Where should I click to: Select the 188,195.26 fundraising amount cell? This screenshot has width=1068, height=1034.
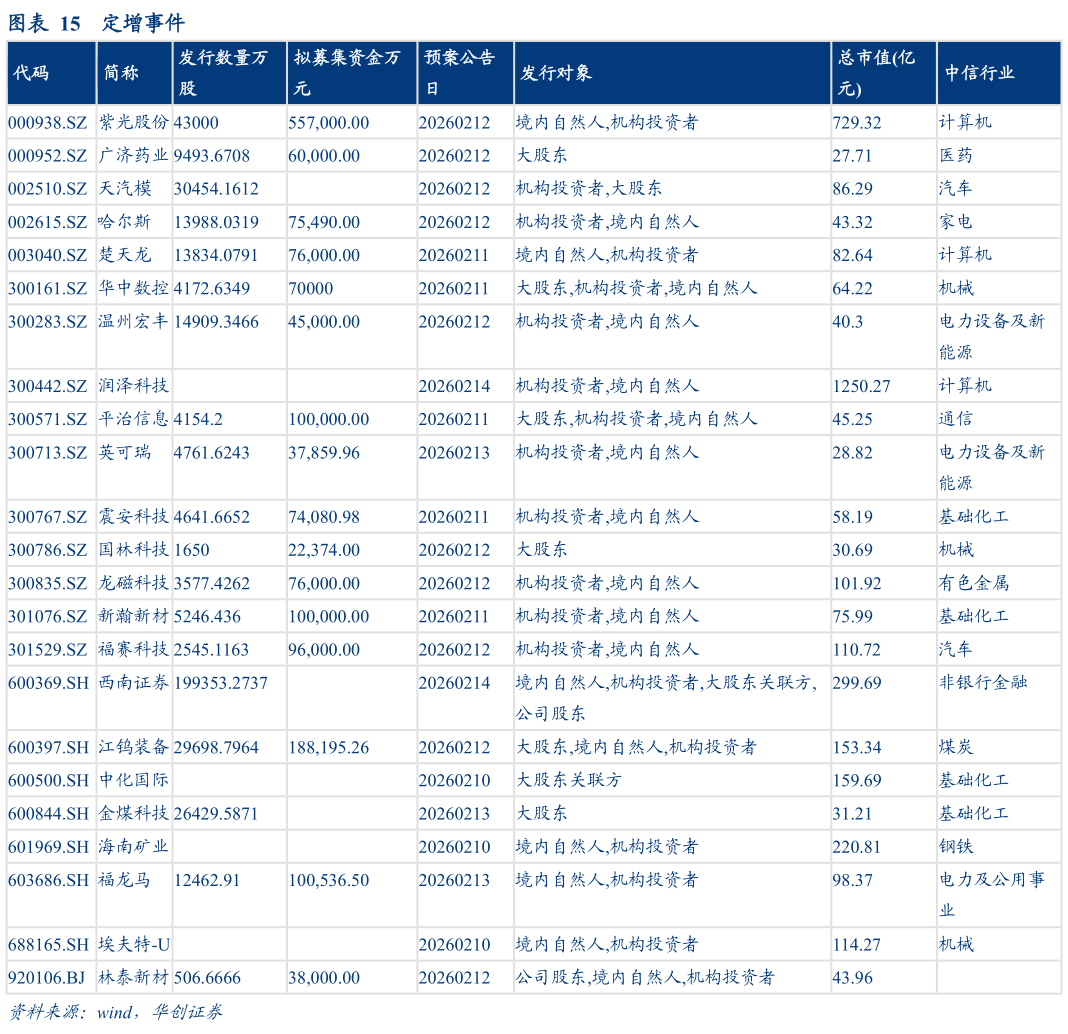[329, 748]
